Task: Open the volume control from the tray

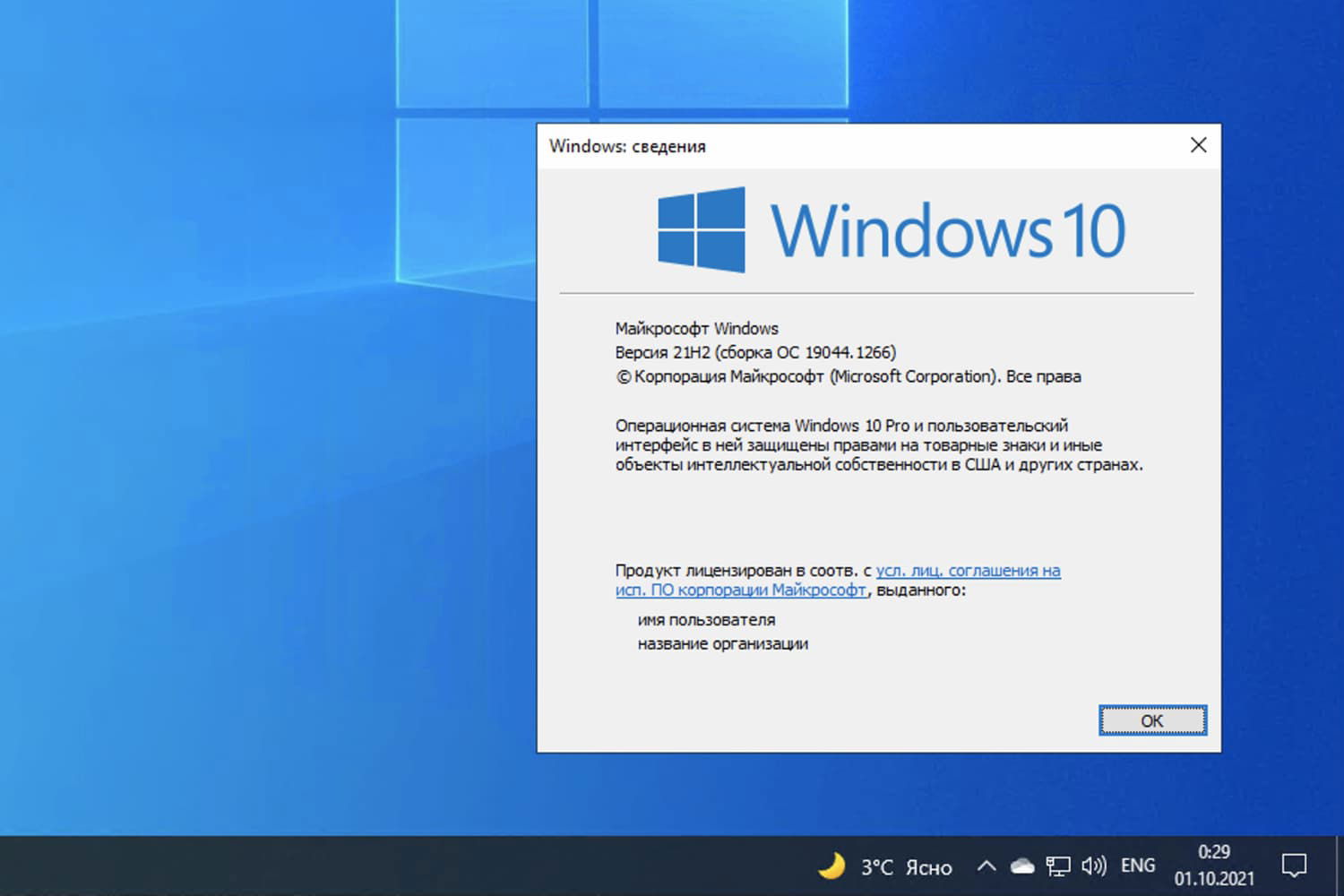Action: click(1093, 866)
